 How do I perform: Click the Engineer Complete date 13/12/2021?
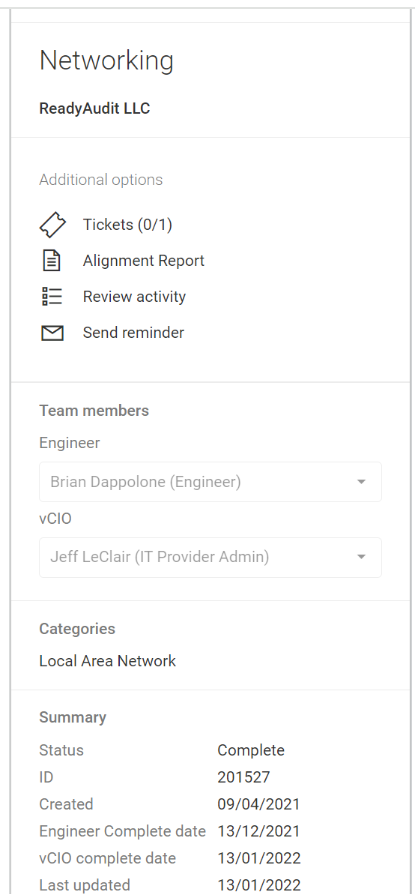click(258, 831)
